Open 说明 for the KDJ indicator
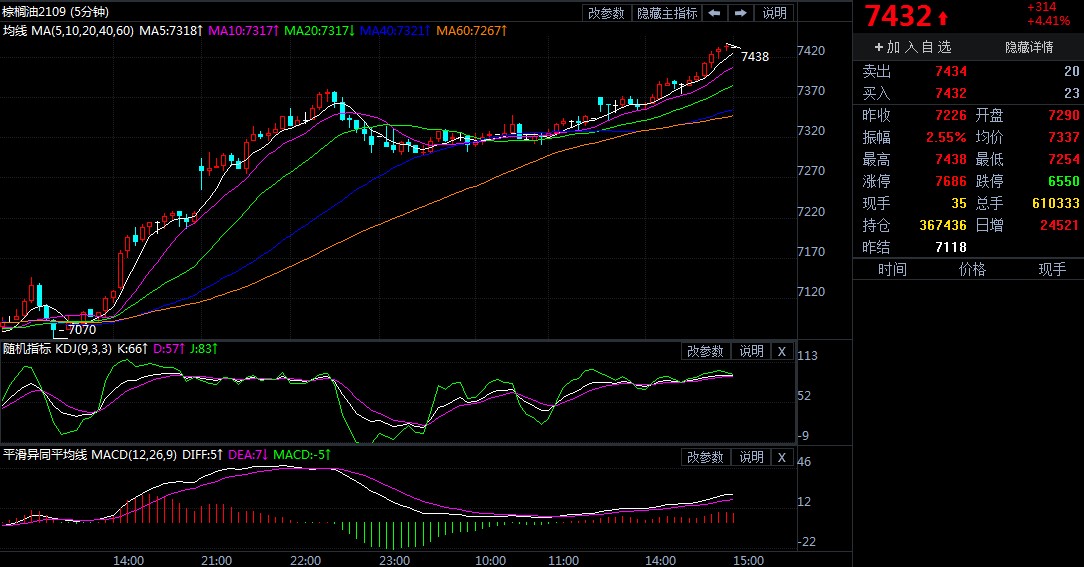This screenshot has height=567, width=1084. (751, 351)
